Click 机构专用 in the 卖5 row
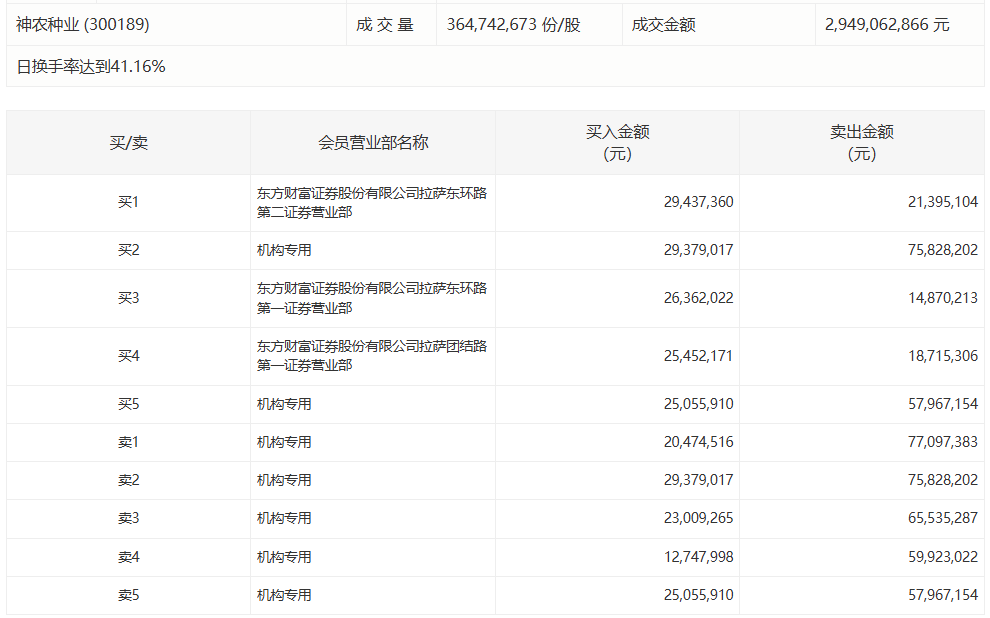 click(x=284, y=595)
